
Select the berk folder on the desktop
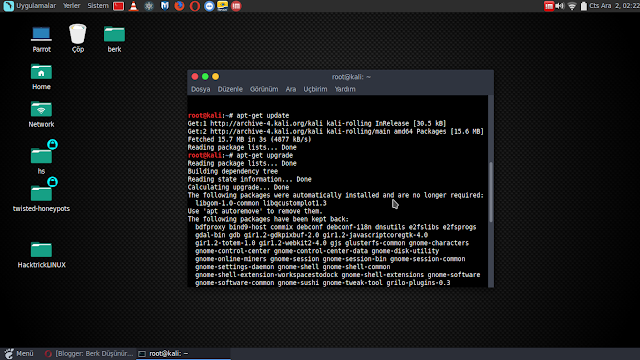[x=114, y=39]
